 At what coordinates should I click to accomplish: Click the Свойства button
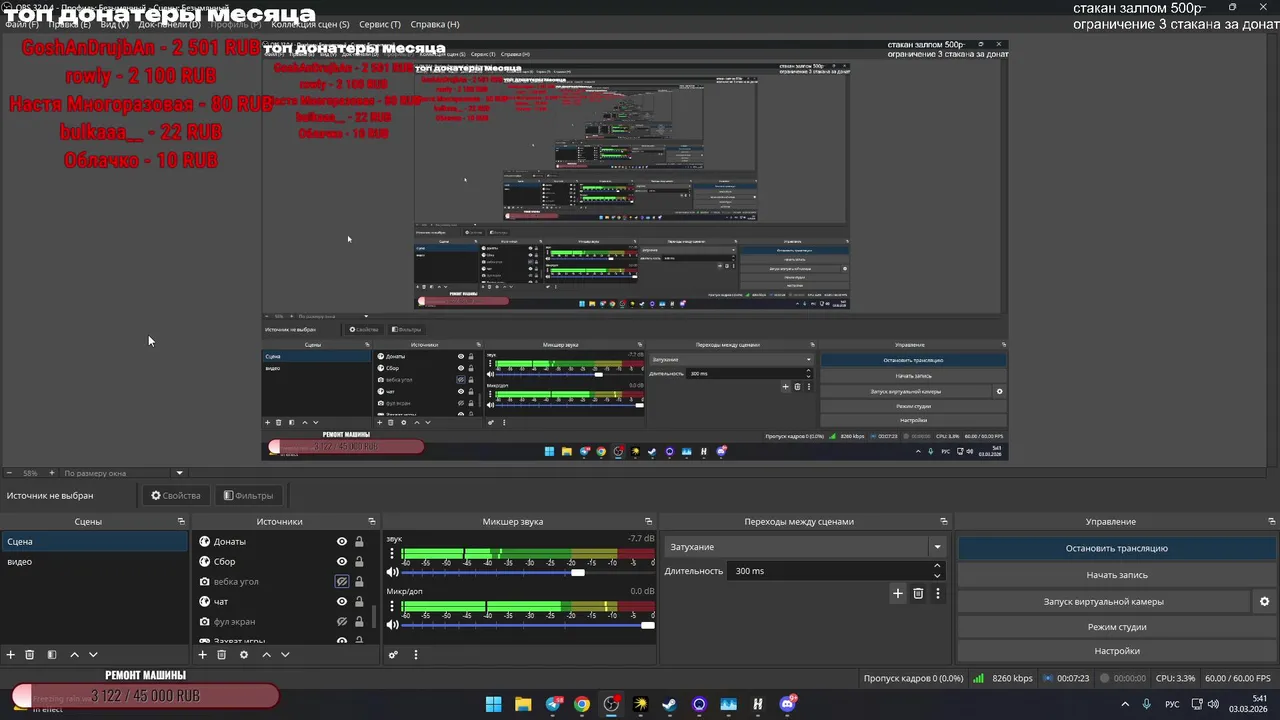pos(176,495)
